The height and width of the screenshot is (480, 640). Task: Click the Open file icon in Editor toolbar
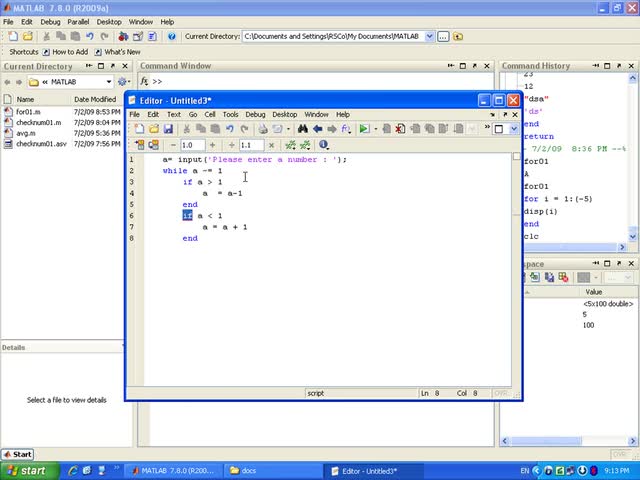[153, 129]
